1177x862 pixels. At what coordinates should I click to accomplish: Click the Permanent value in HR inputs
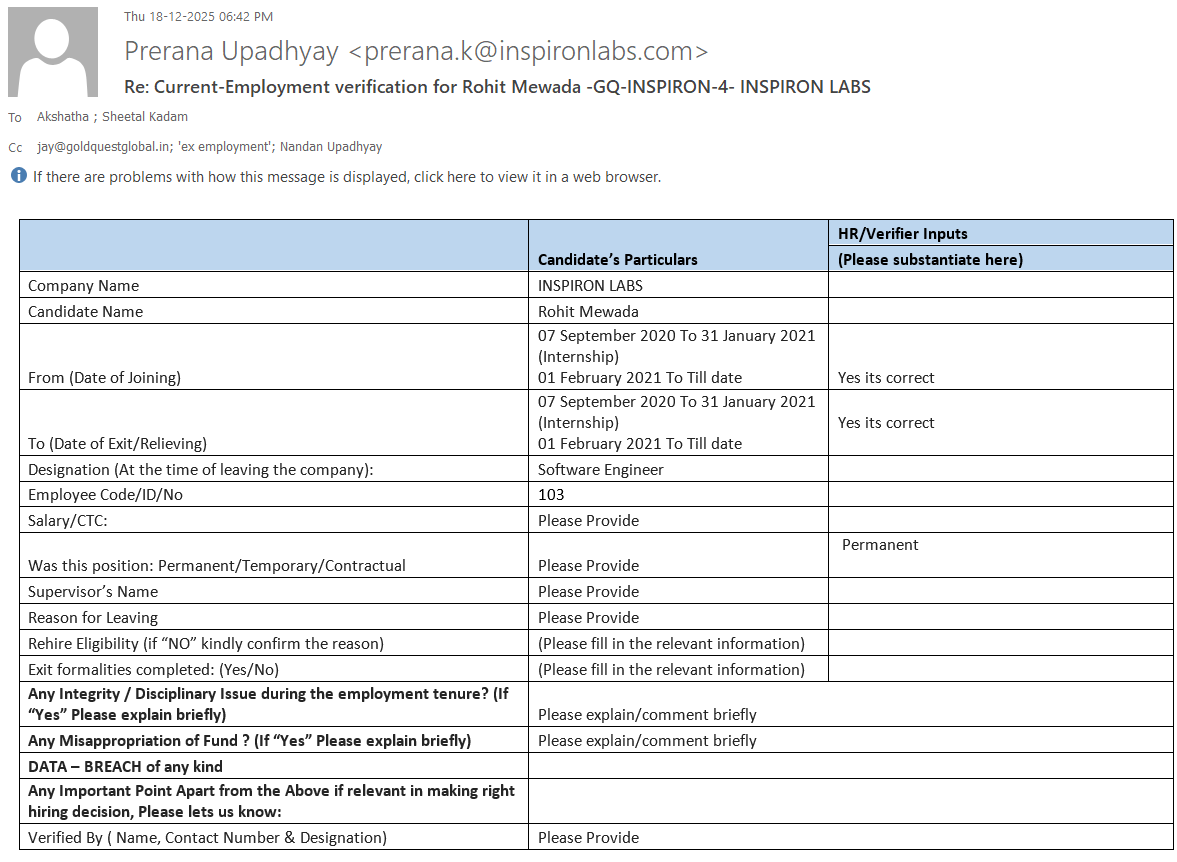coord(880,545)
